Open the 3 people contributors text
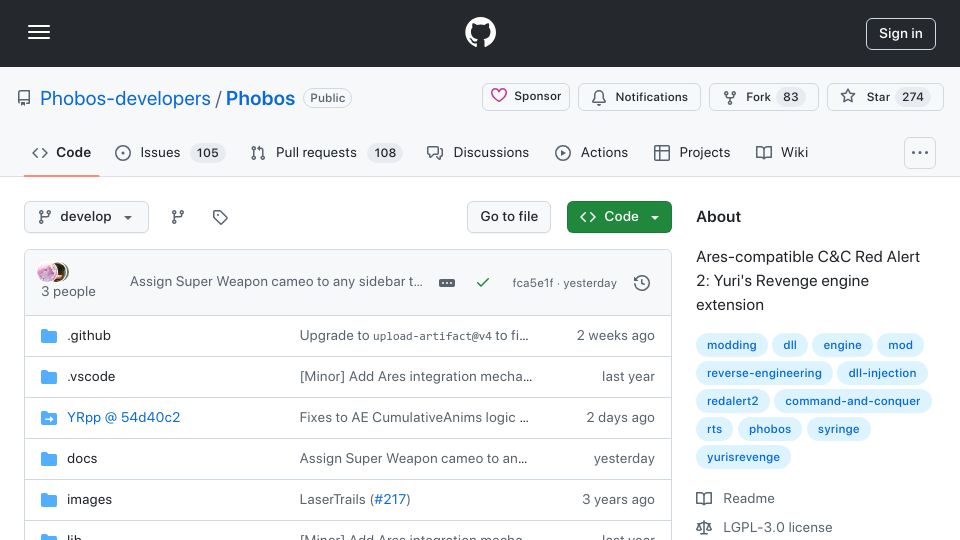The height and width of the screenshot is (540, 960). (x=69, y=291)
